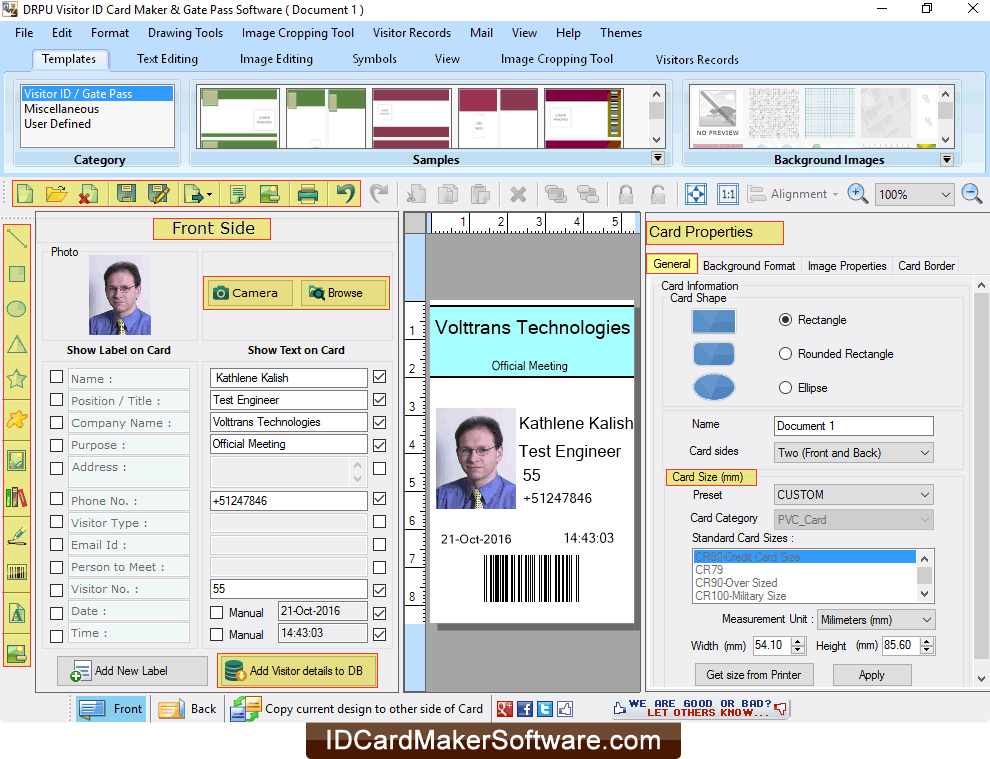The width and height of the screenshot is (990, 759).
Task: Click Get size from Printer button
Action: tap(754, 675)
